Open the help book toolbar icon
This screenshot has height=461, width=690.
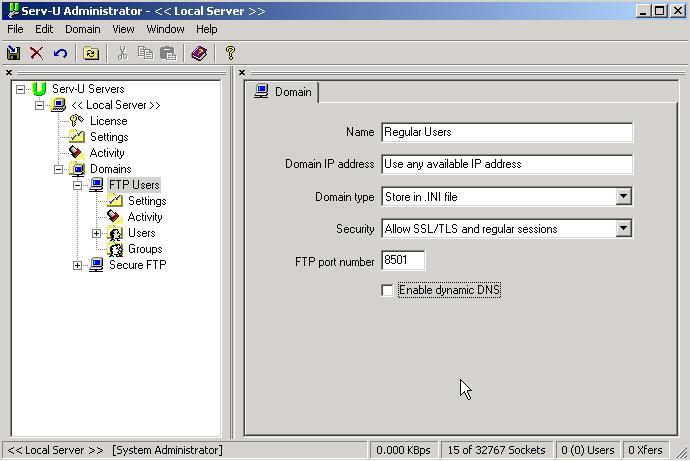(199, 53)
